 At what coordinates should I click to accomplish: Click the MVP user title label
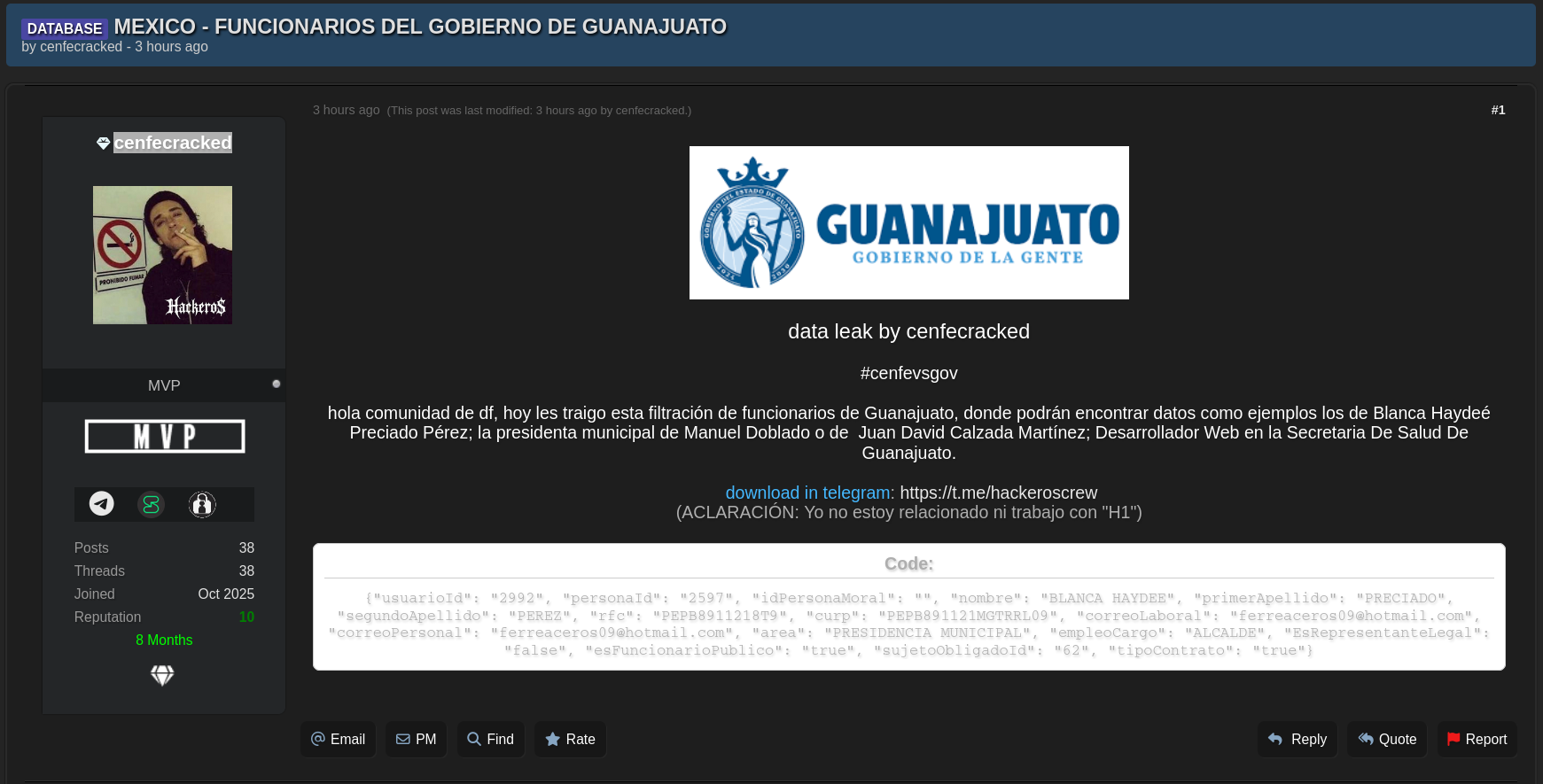pos(164,385)
